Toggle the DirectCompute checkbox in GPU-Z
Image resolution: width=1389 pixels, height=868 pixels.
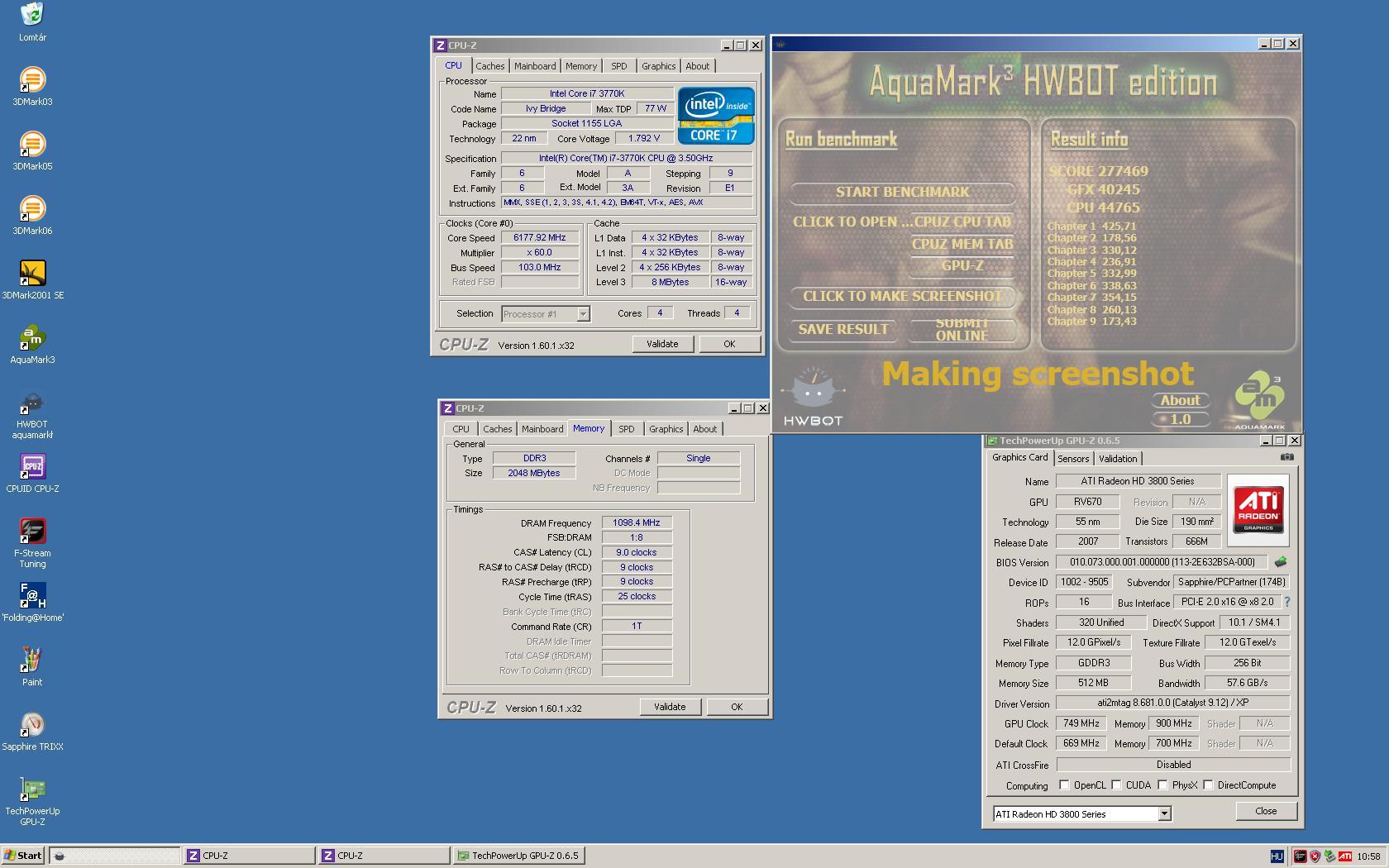[1208, 785]
